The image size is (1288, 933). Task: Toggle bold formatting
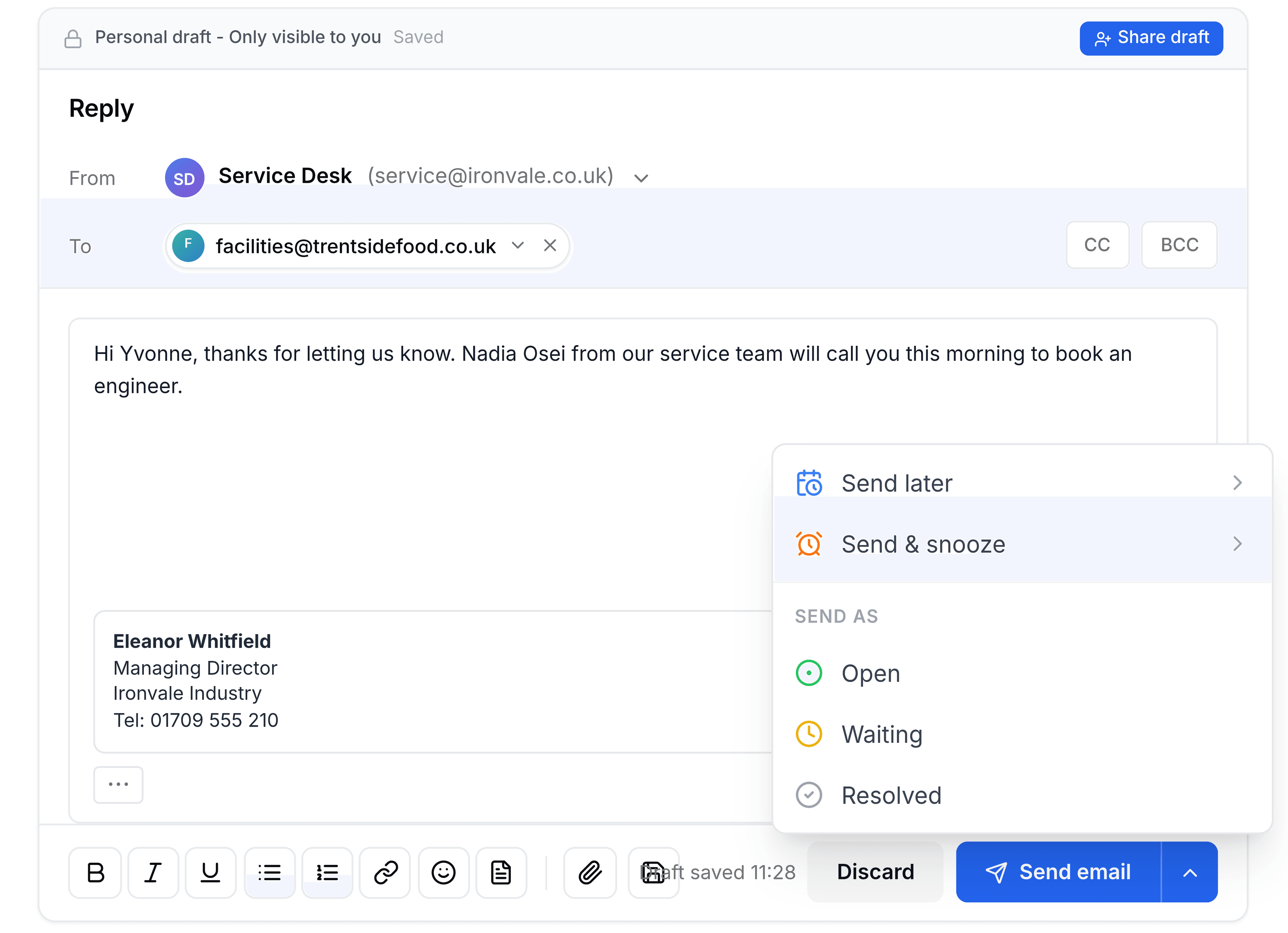[x=95, y=872]
